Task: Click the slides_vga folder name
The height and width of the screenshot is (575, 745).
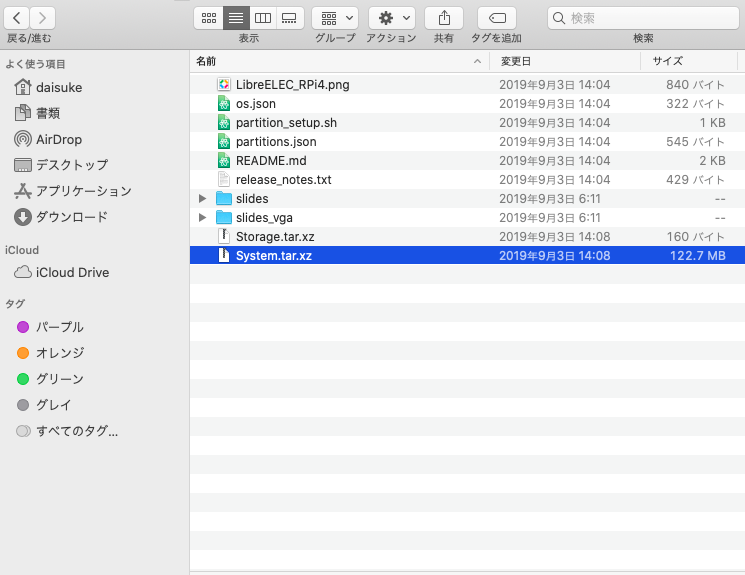Action: coord(264,218)
